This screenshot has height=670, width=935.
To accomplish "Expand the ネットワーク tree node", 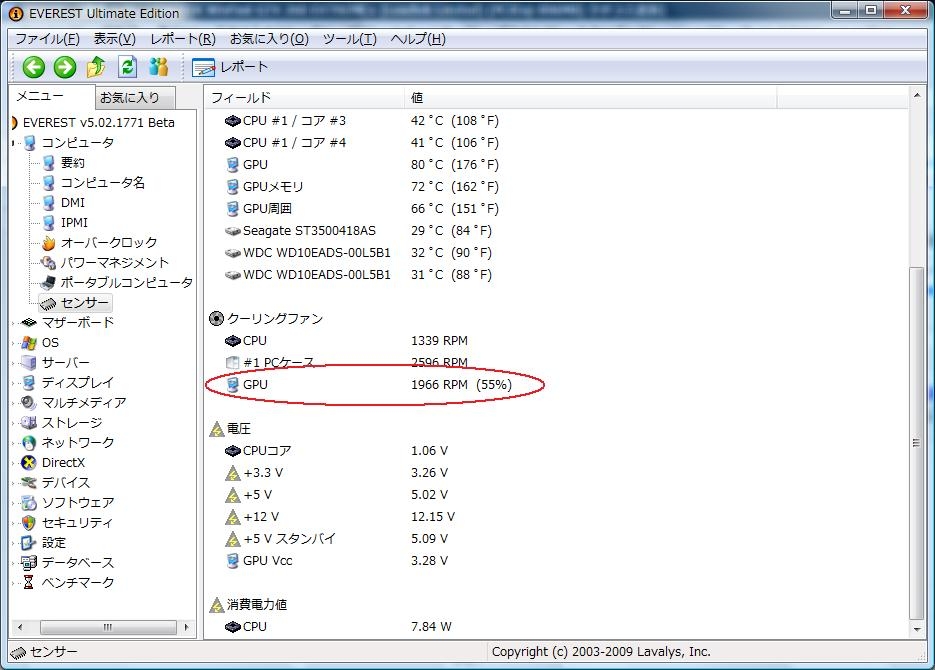I will point(13,443).
